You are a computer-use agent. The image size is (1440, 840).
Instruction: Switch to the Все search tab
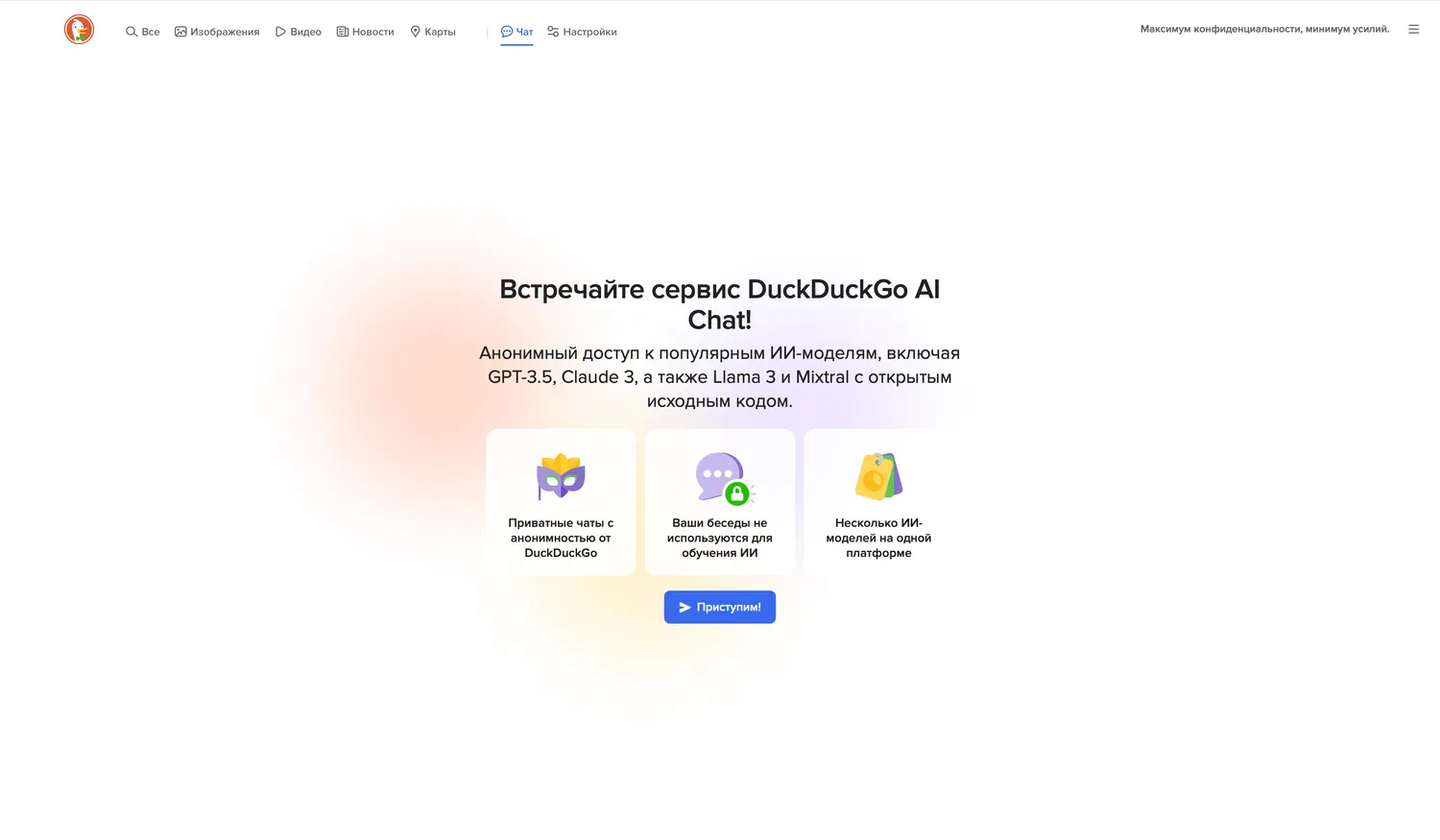pos(142,32)
